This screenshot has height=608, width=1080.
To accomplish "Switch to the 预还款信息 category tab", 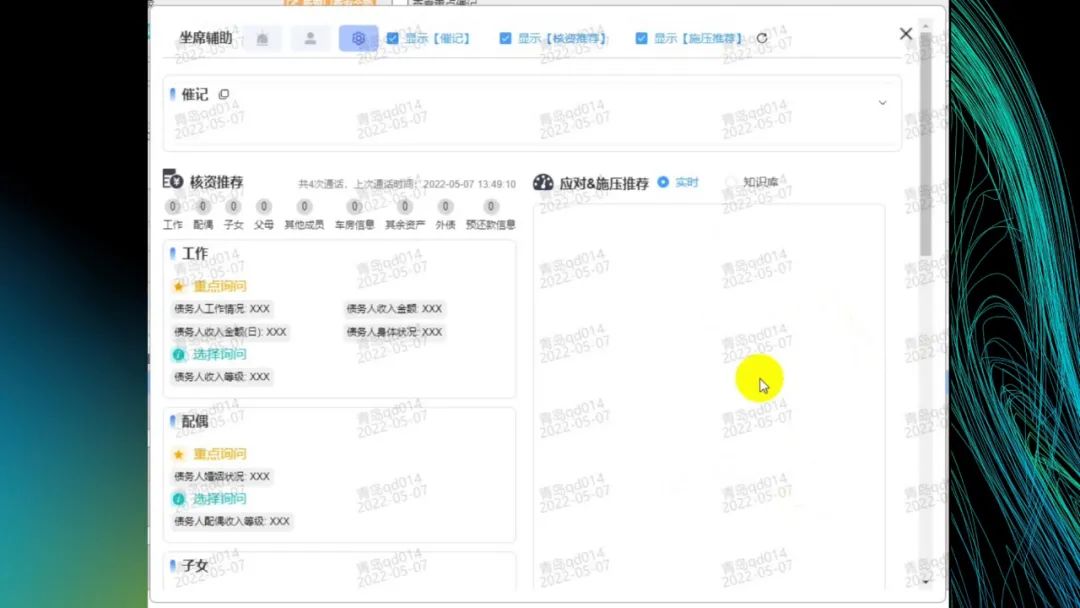I will (490, 214).
